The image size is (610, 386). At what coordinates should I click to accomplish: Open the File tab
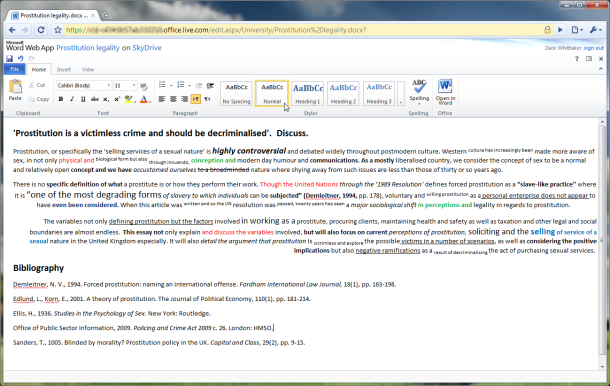[x=15, y=69]
